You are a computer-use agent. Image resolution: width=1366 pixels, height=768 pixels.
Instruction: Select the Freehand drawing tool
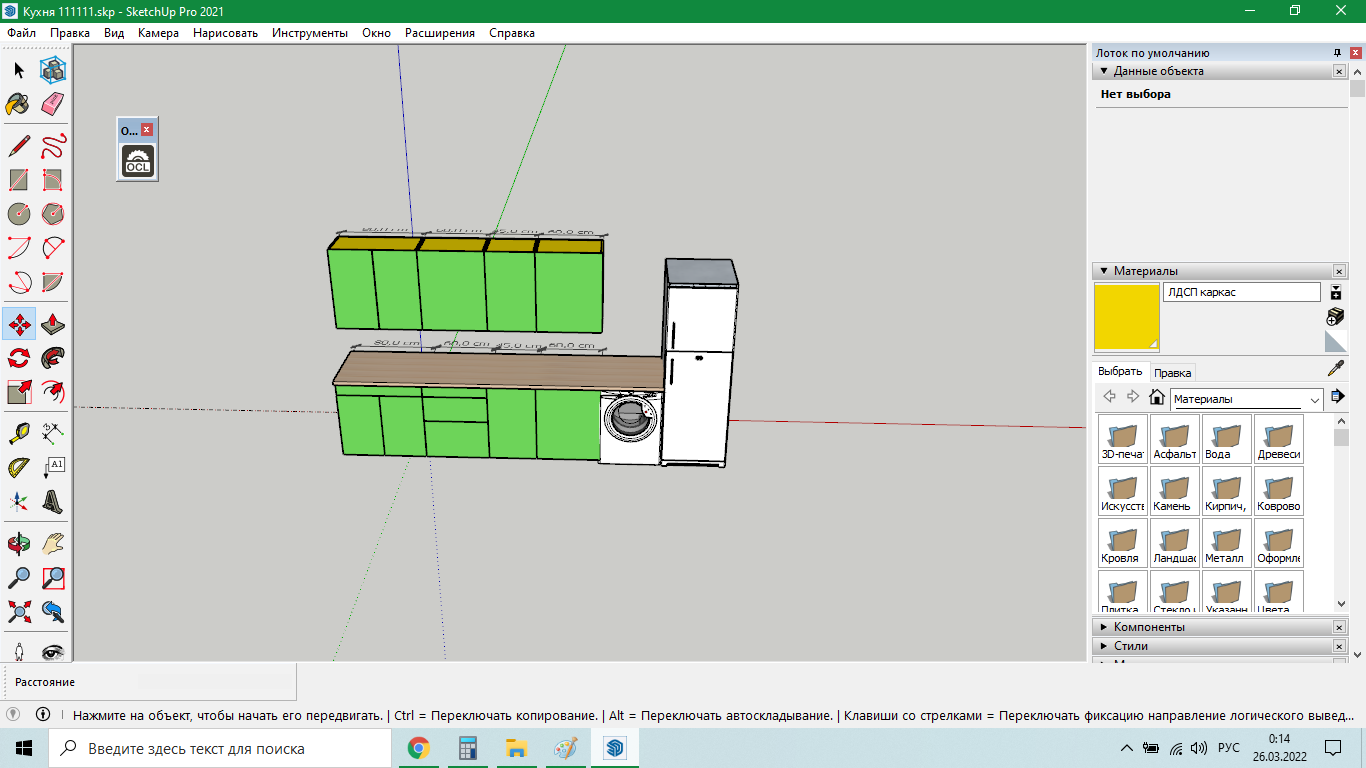pyautogui.click(x=53, y=146)
